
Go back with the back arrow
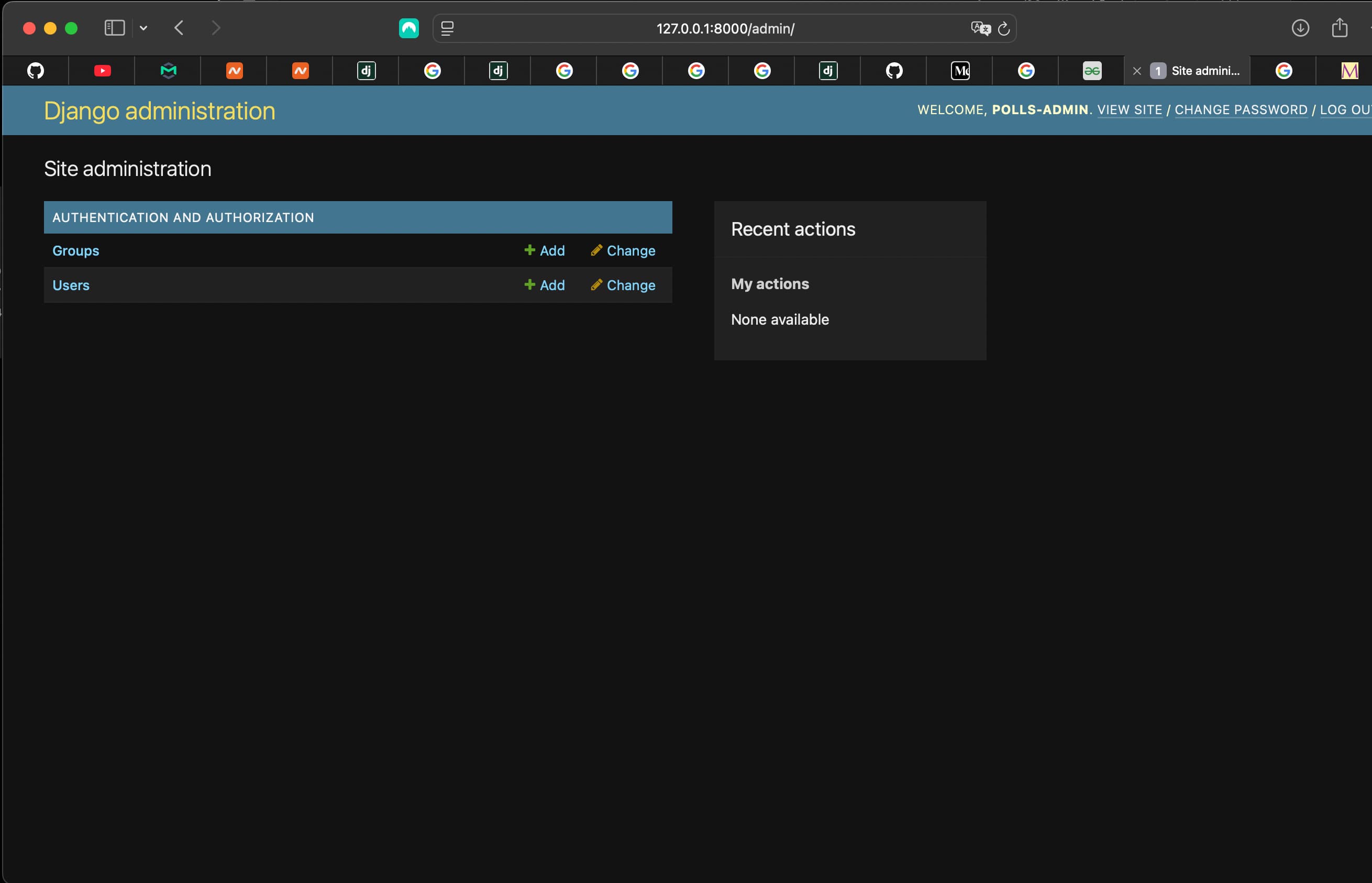click(x=179, y=28)
